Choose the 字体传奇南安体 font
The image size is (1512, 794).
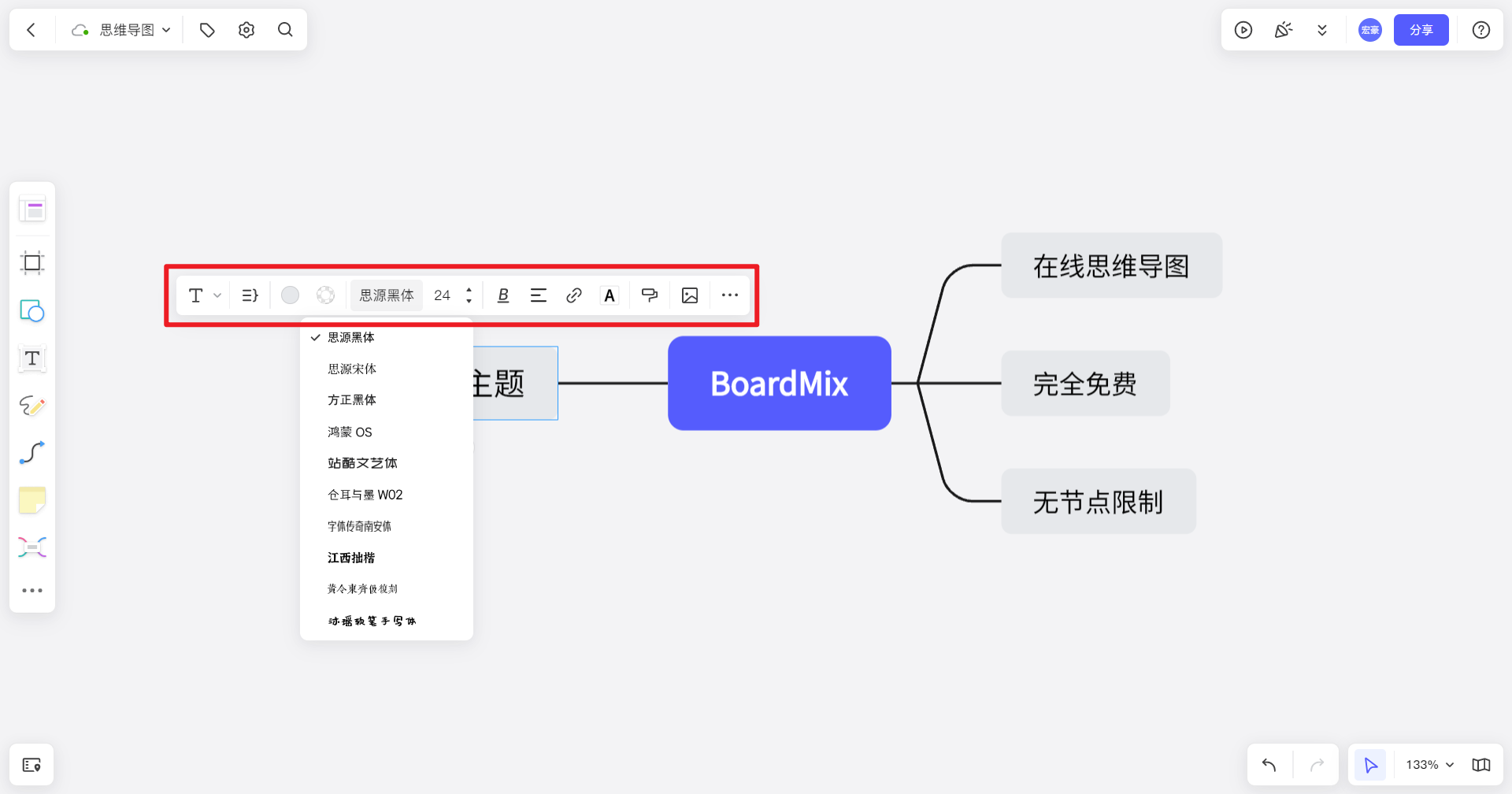click(387, 526)
